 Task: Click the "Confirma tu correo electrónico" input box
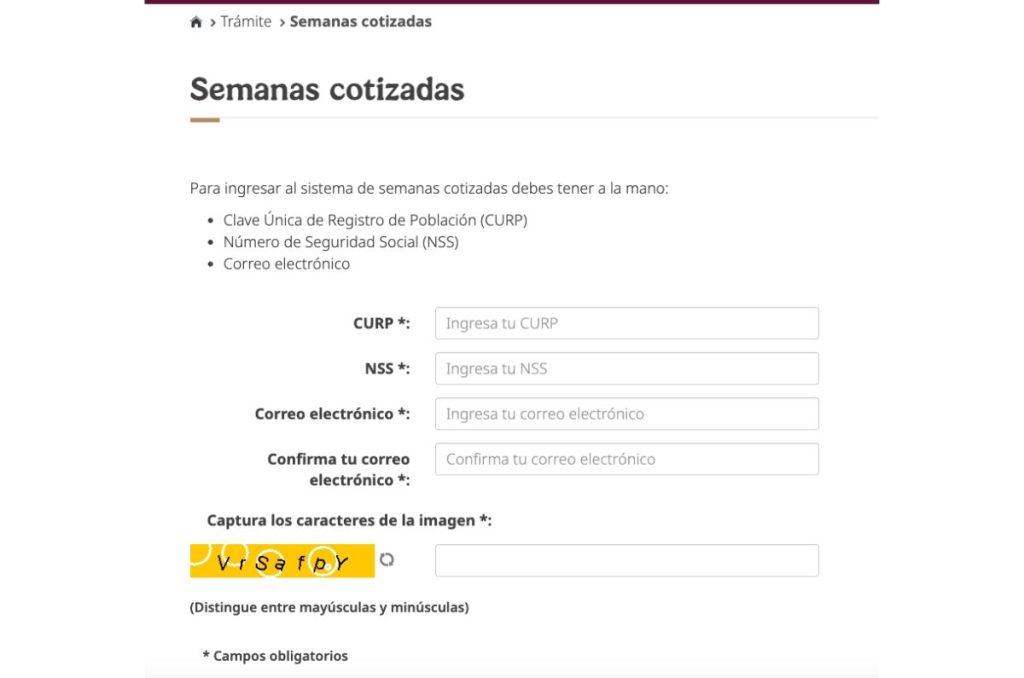coord(626,459)
